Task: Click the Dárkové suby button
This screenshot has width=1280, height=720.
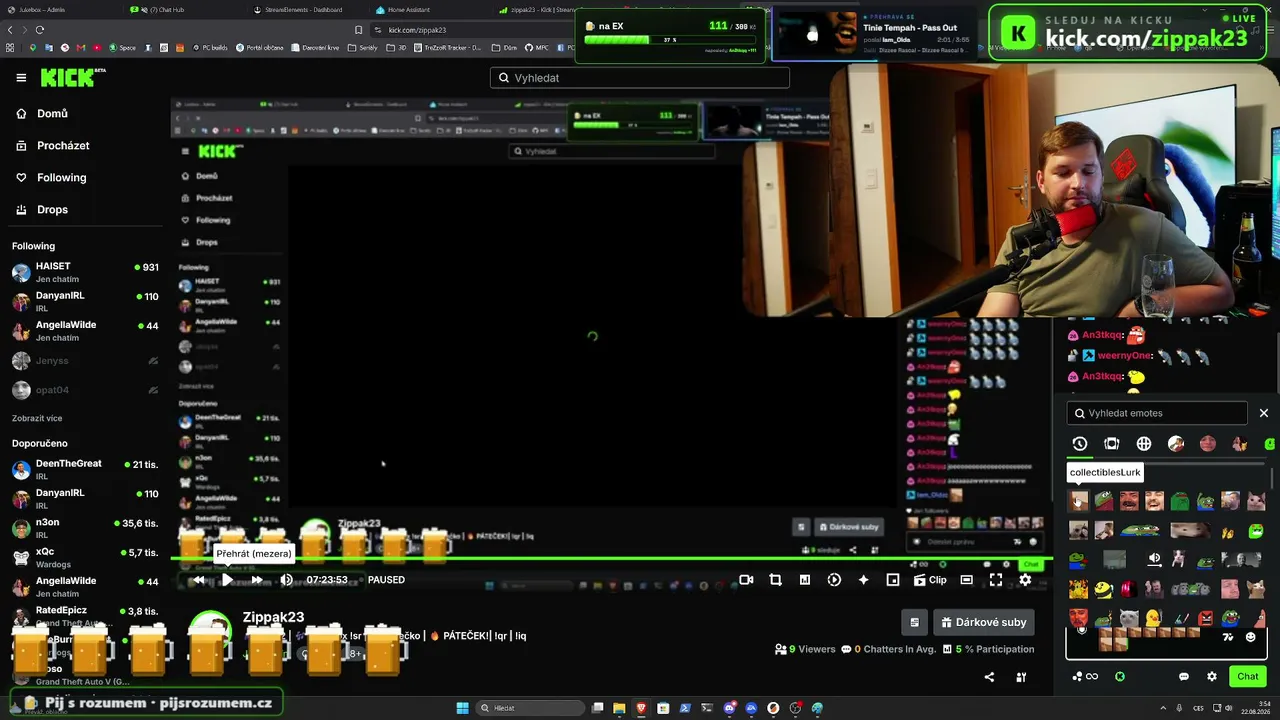Action: (983, 622)
